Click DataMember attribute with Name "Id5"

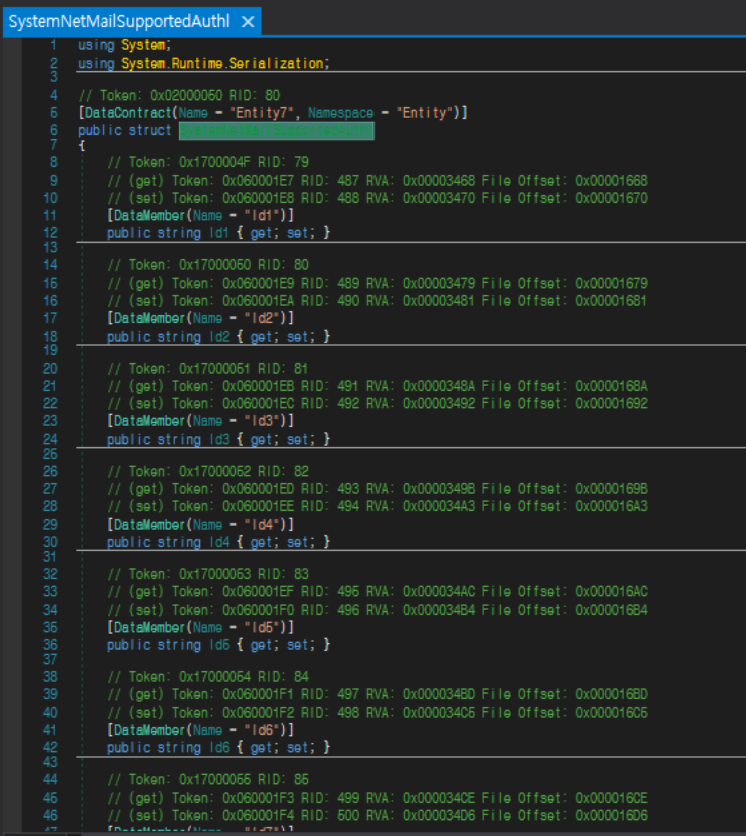click(x=200, y=628)
